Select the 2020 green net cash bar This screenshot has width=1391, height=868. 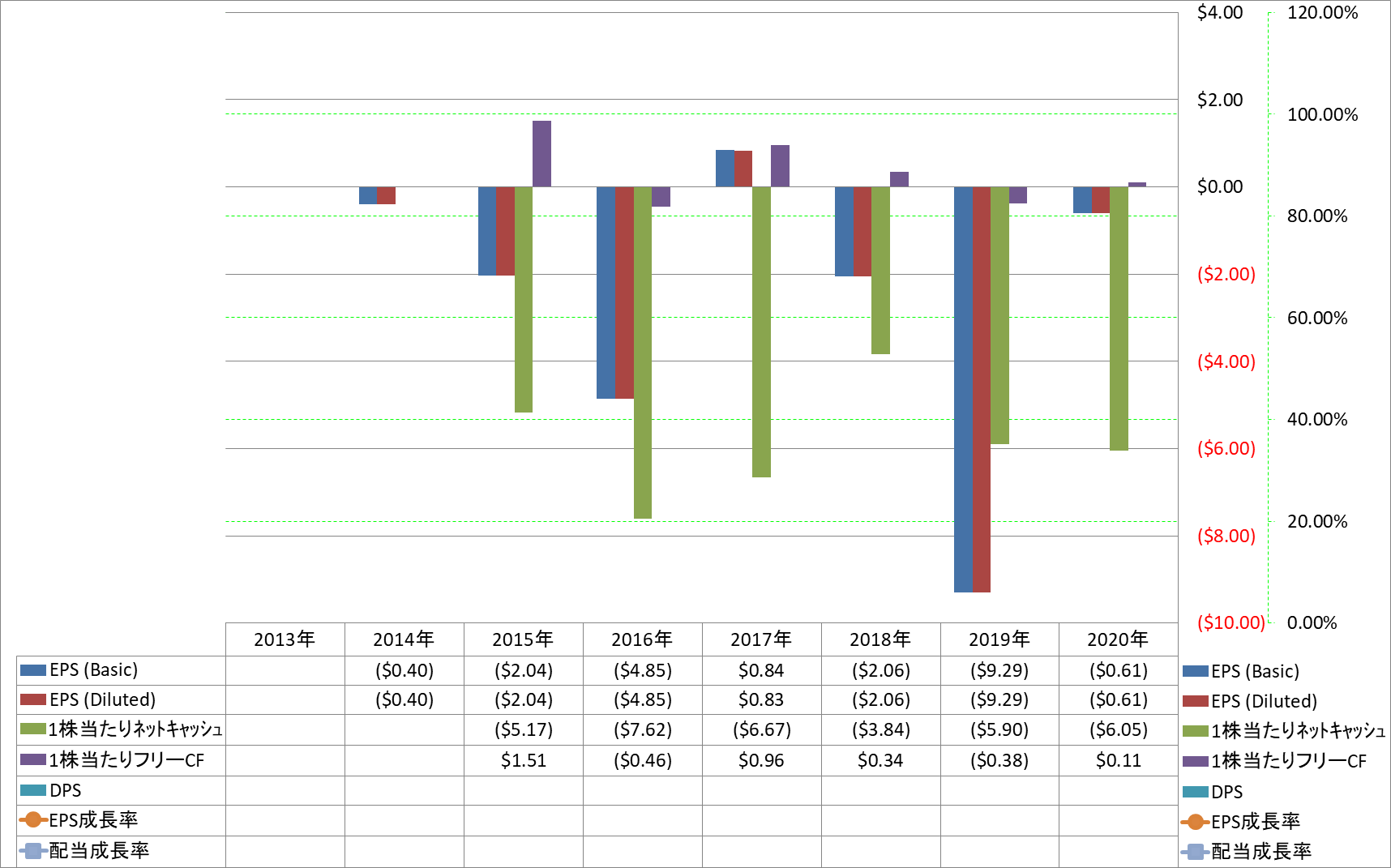pos(1119,319)
